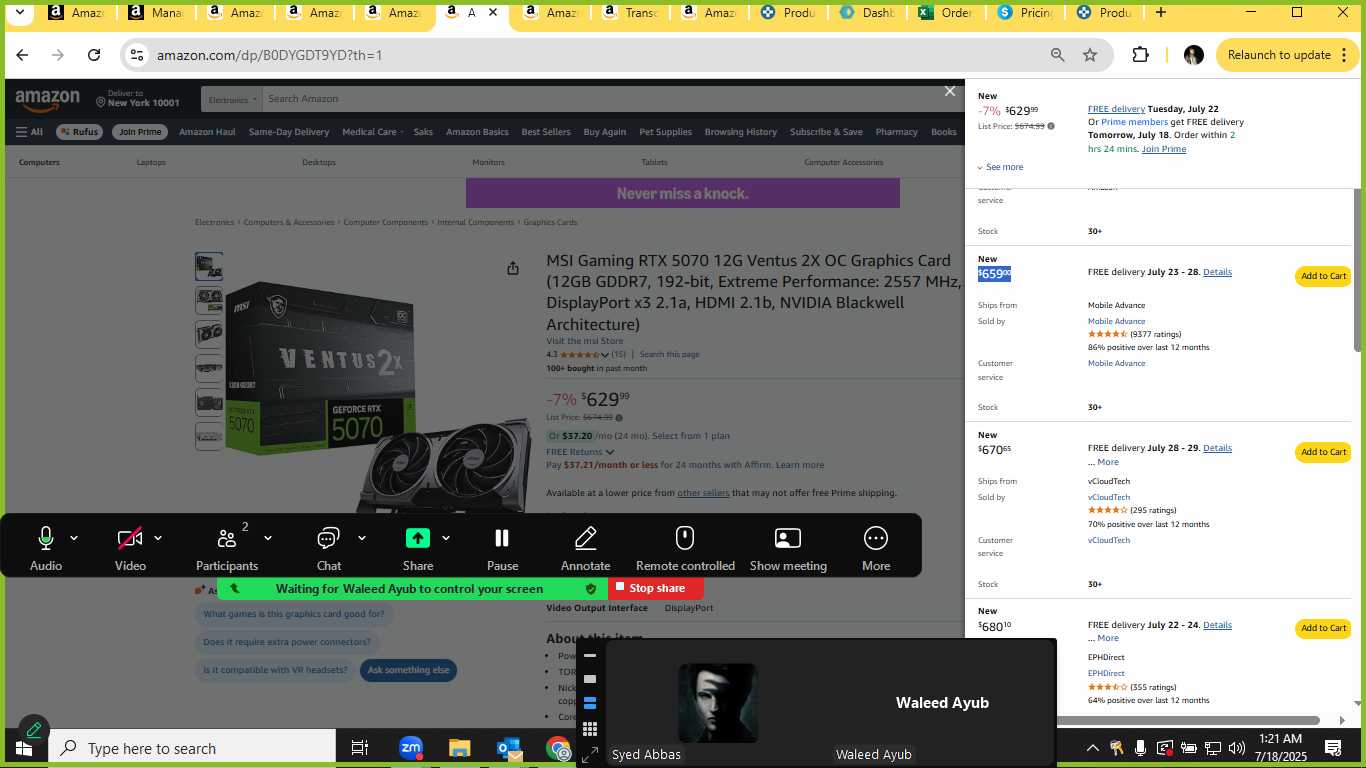Click Relaunch to update button
1366x768 pixels.
1279,55
